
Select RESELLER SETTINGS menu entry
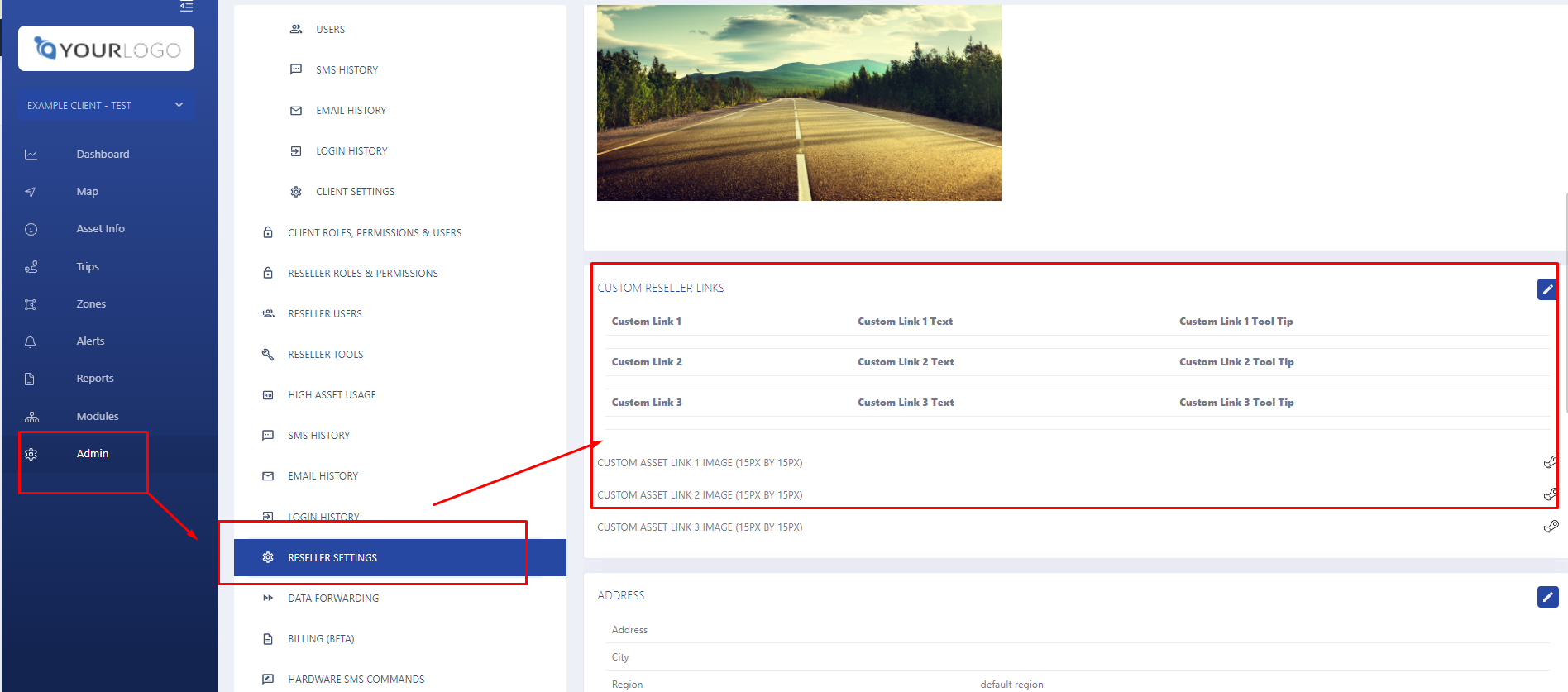tap(400, 557)
